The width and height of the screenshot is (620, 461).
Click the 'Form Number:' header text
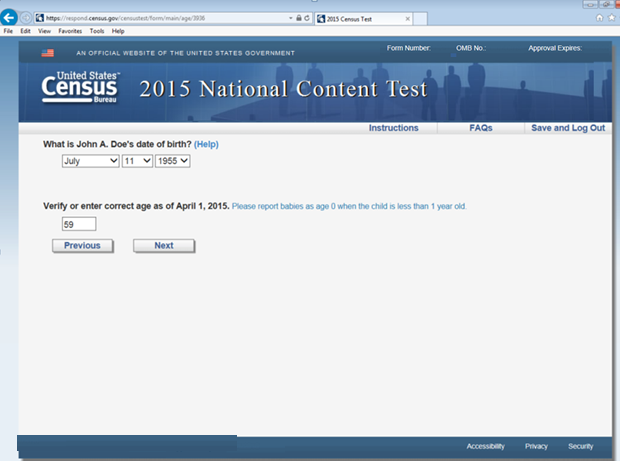(408, 48)
